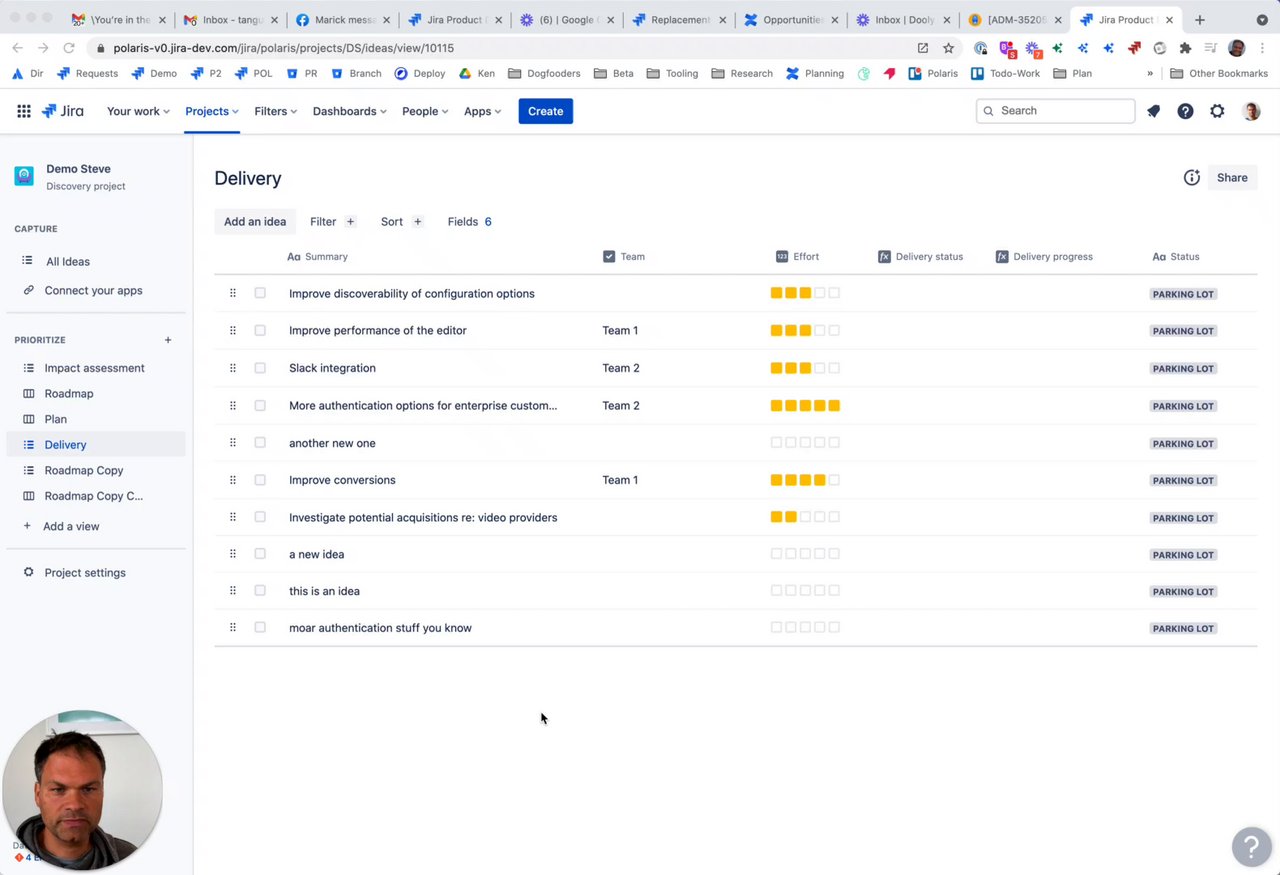This screenshot has height=875, width=1280.
Task: Tick the Improve conversions row checkbox
Action: pyautogui.click(x=260, y=480)
